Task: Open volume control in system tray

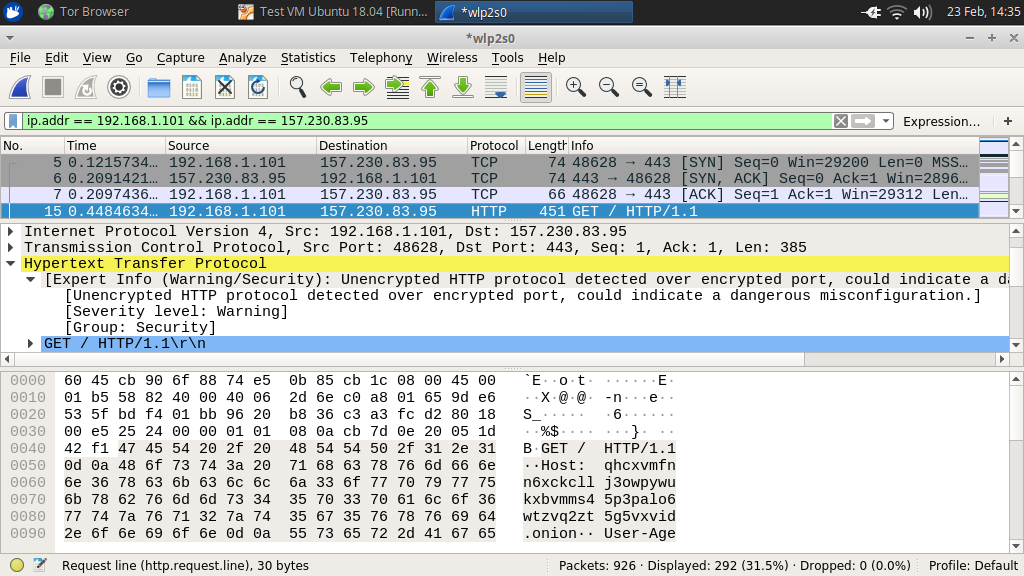Action: point(922,12)
